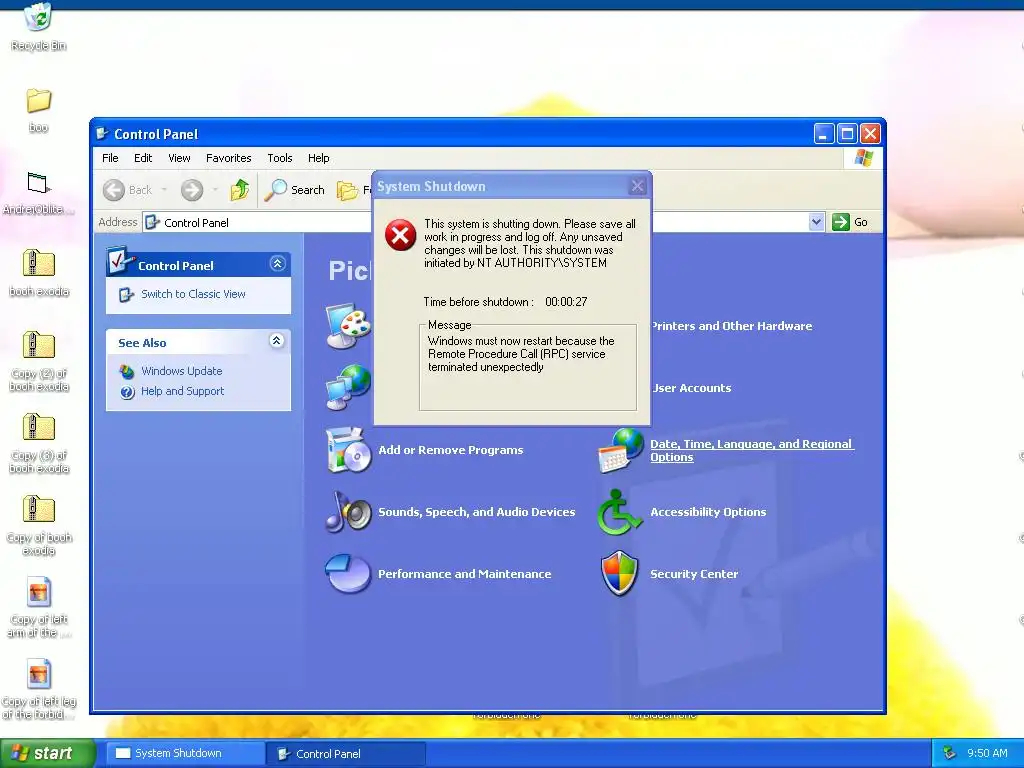The height and width of the screenshot is (768, 1024).
Task: Open Sounds, Speech, and Audio Devices
Action: coord(477,512)
